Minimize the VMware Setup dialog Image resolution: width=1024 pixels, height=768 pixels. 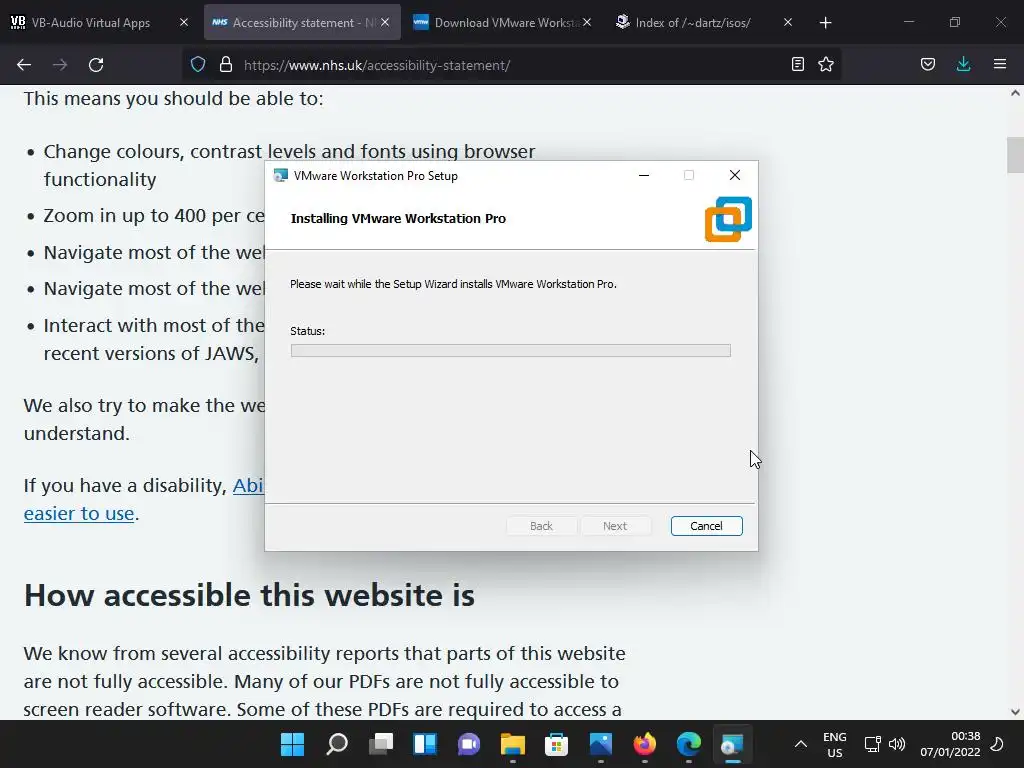(x=644, y=175)
